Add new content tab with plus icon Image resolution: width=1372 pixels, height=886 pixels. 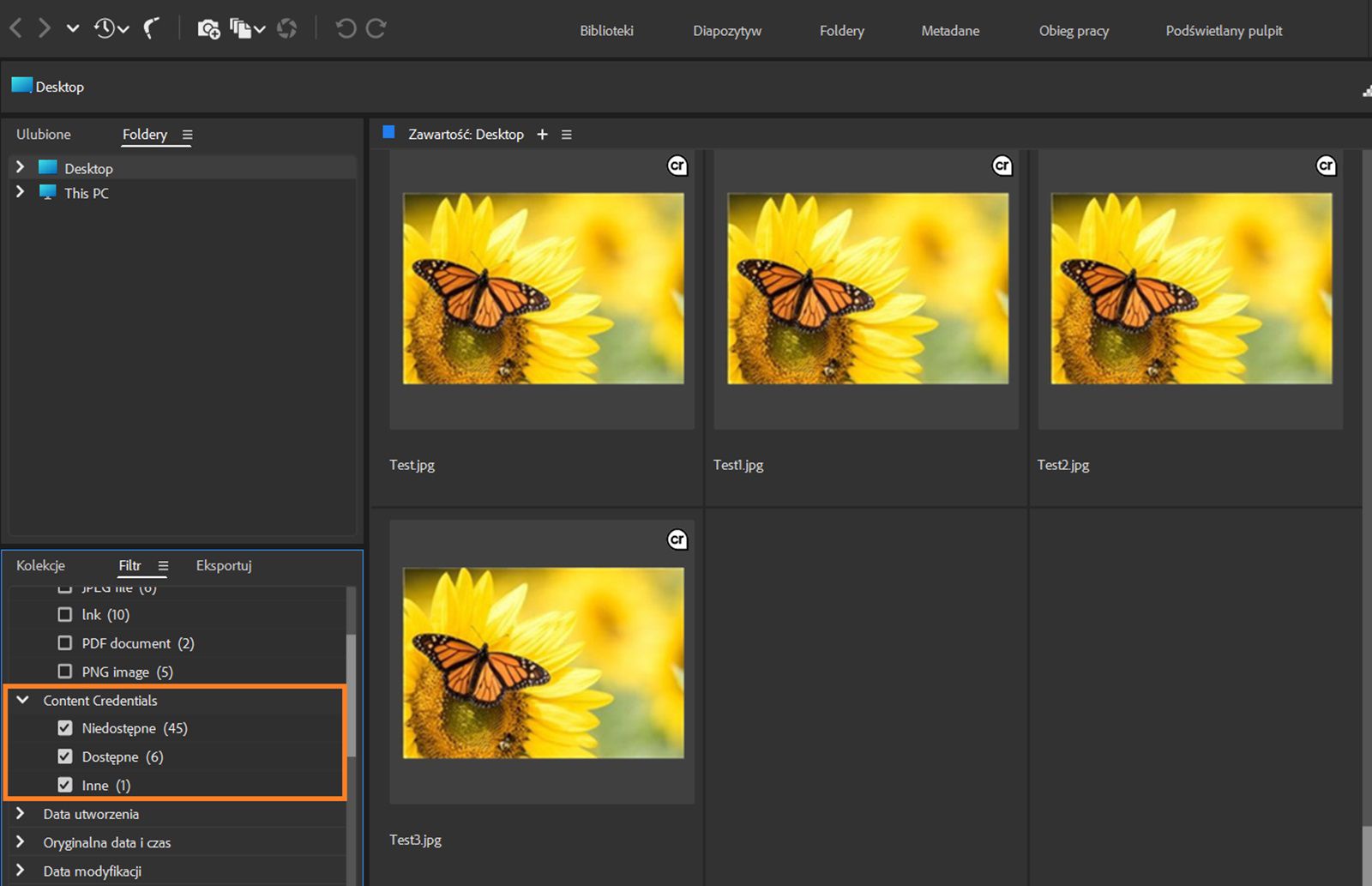pyautogui.click(x=542, y=135)
